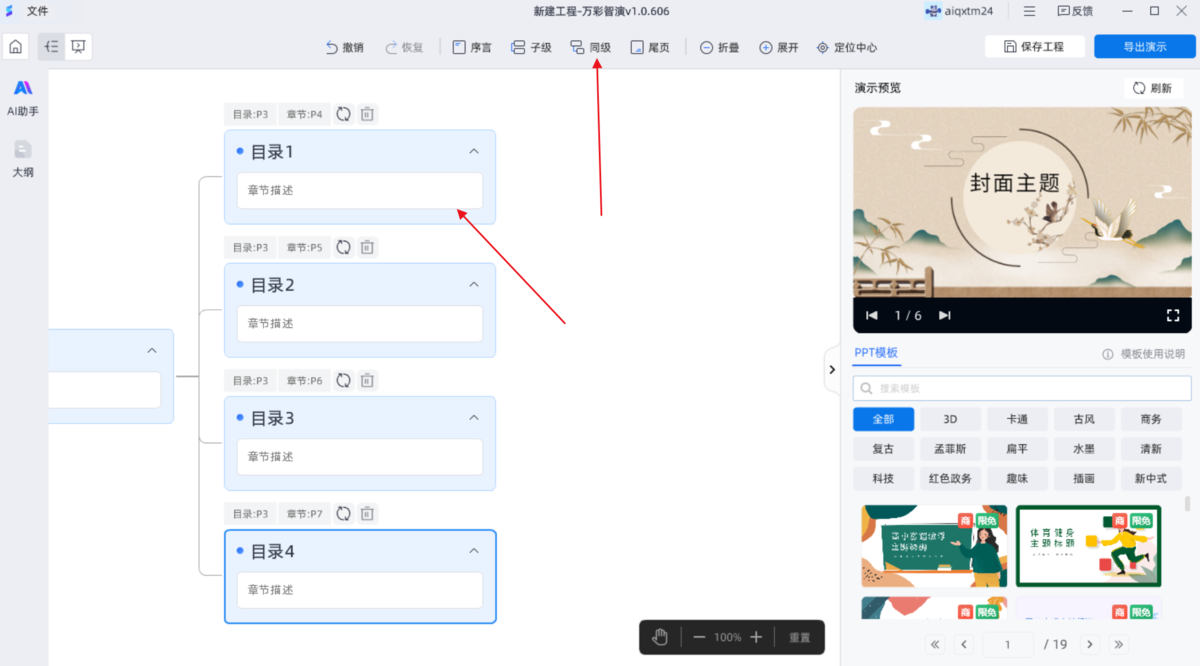
Task: Click the home icon in toolbar
Action: (x=15, y=47)
